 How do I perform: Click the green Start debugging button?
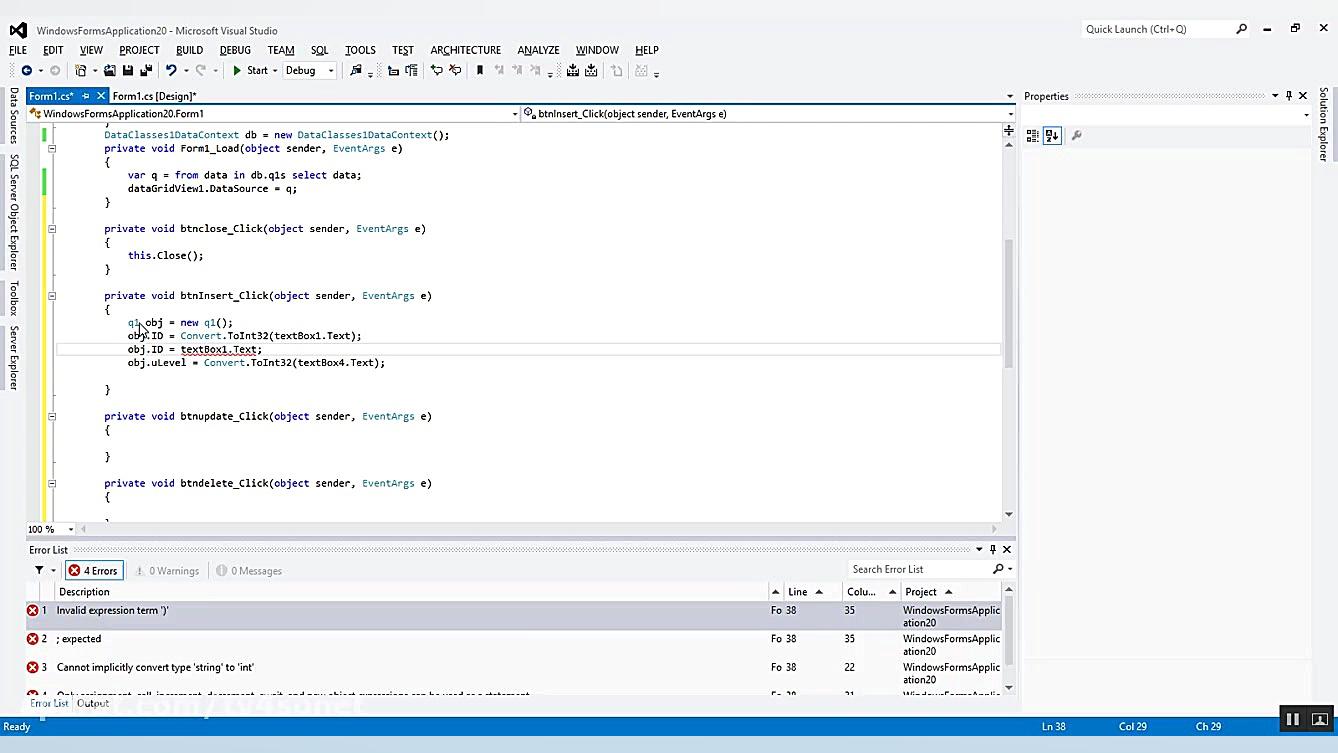click(250, 71)
